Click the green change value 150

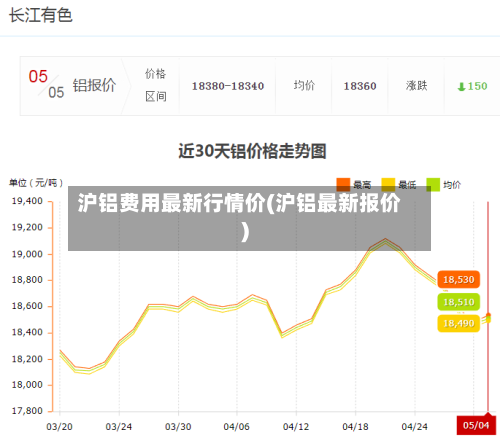point(477,86)
